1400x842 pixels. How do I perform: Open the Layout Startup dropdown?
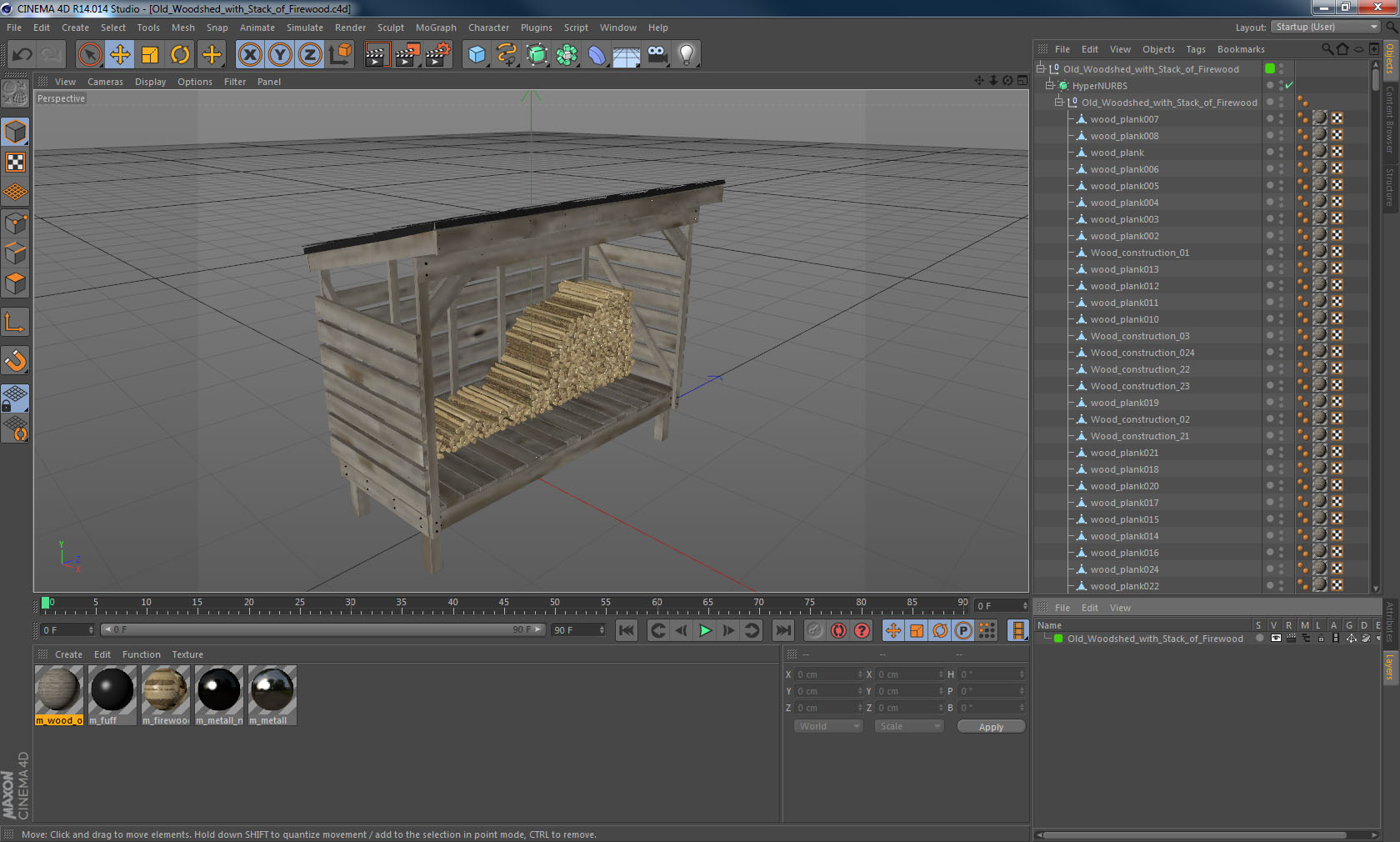click(1326, 27)
